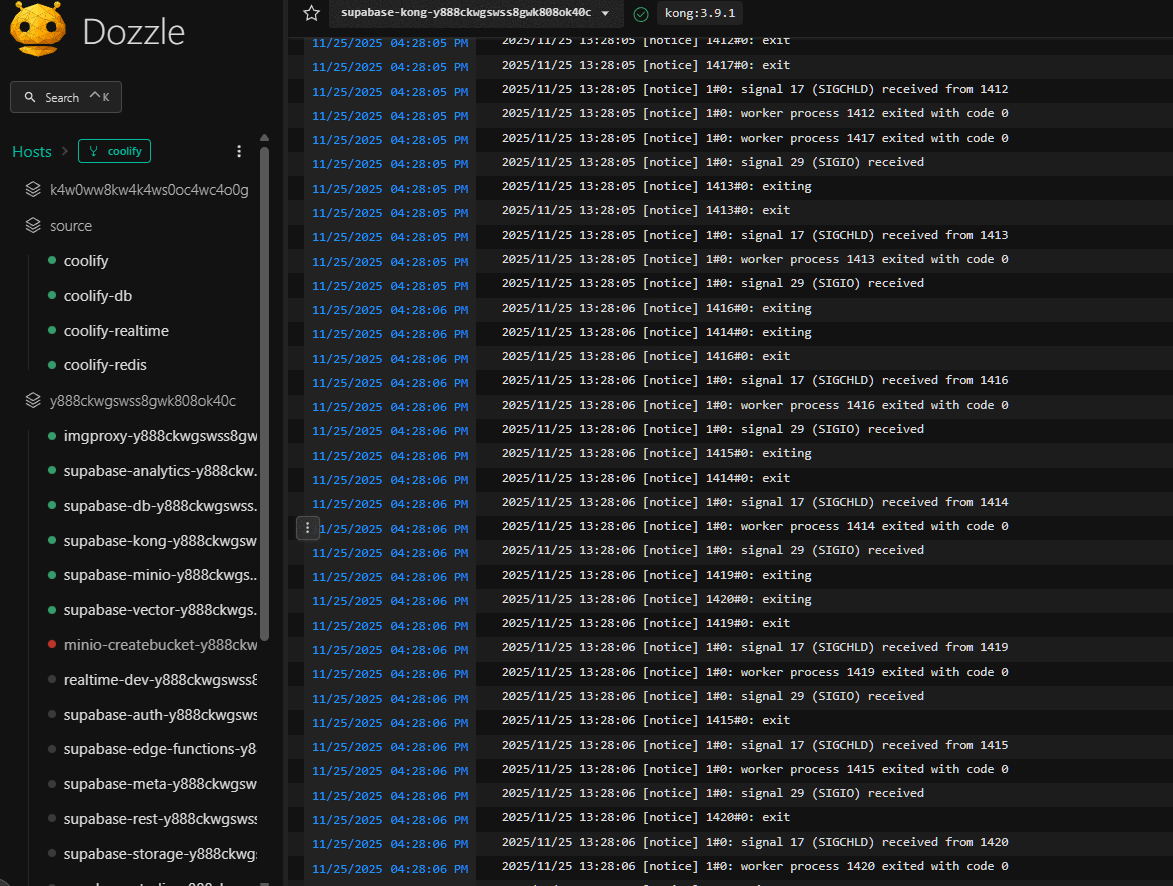Open the coolify container logs

86,261
